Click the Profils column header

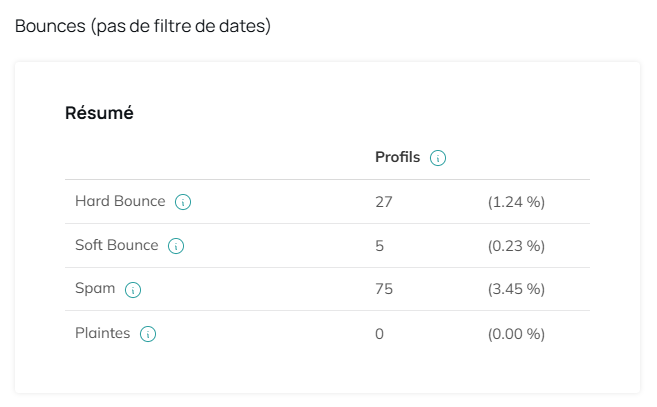tap(398, 157)
